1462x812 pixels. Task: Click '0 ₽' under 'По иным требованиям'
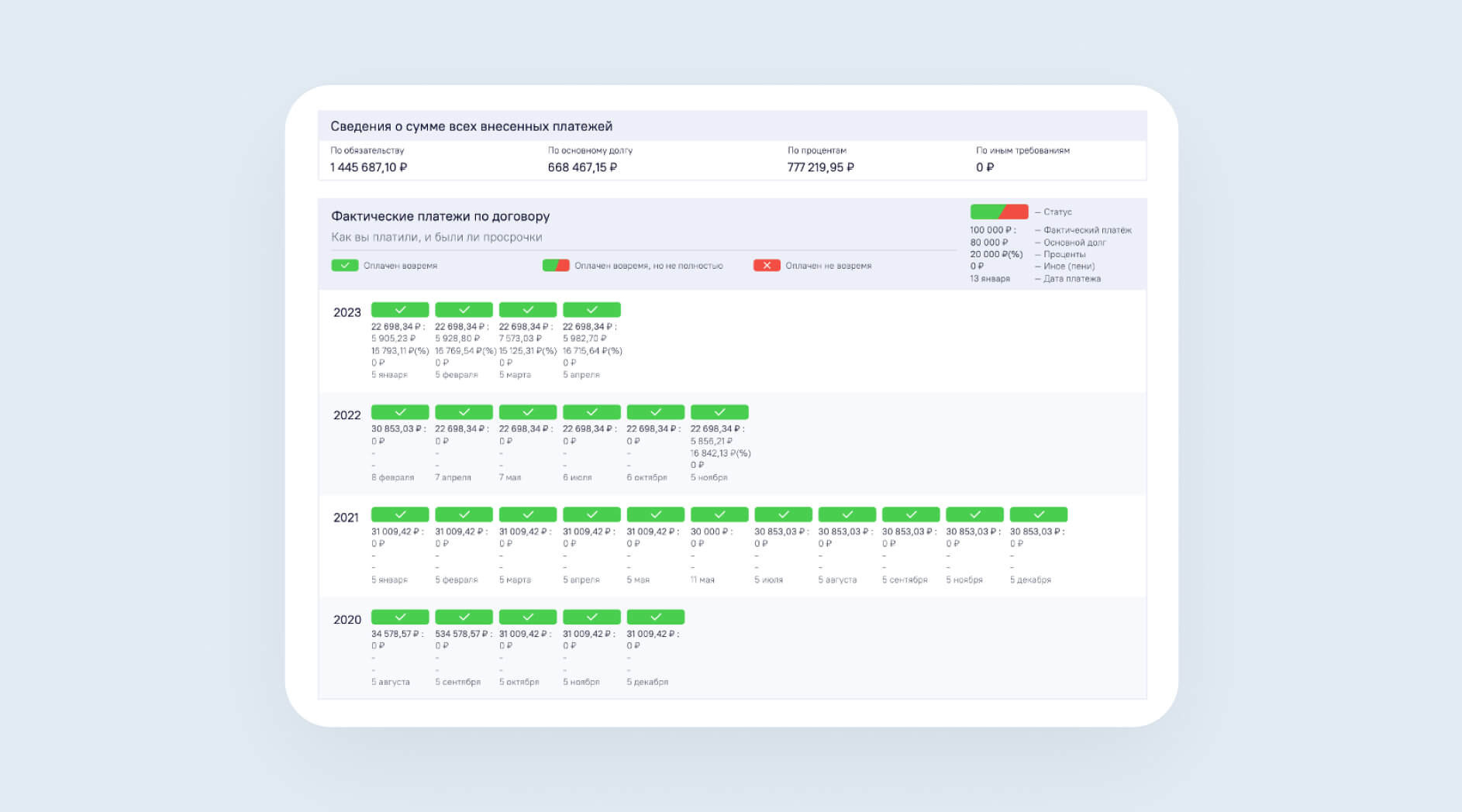pos(985,167)
